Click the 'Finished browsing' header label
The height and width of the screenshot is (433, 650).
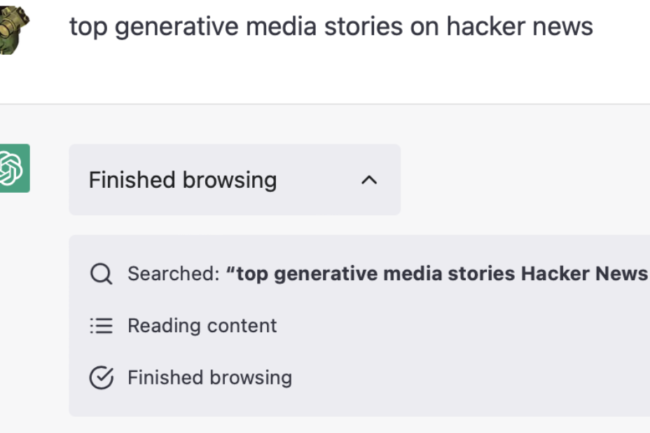[x=183, y=180]
